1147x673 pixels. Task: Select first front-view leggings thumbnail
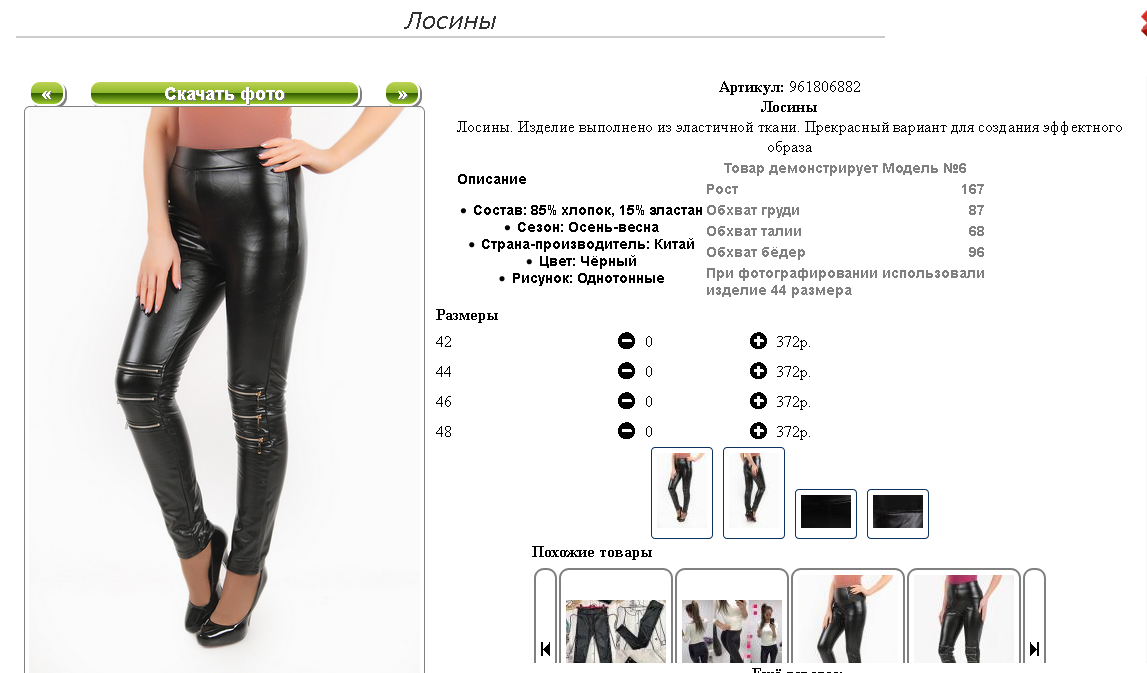tap(682, 492)
